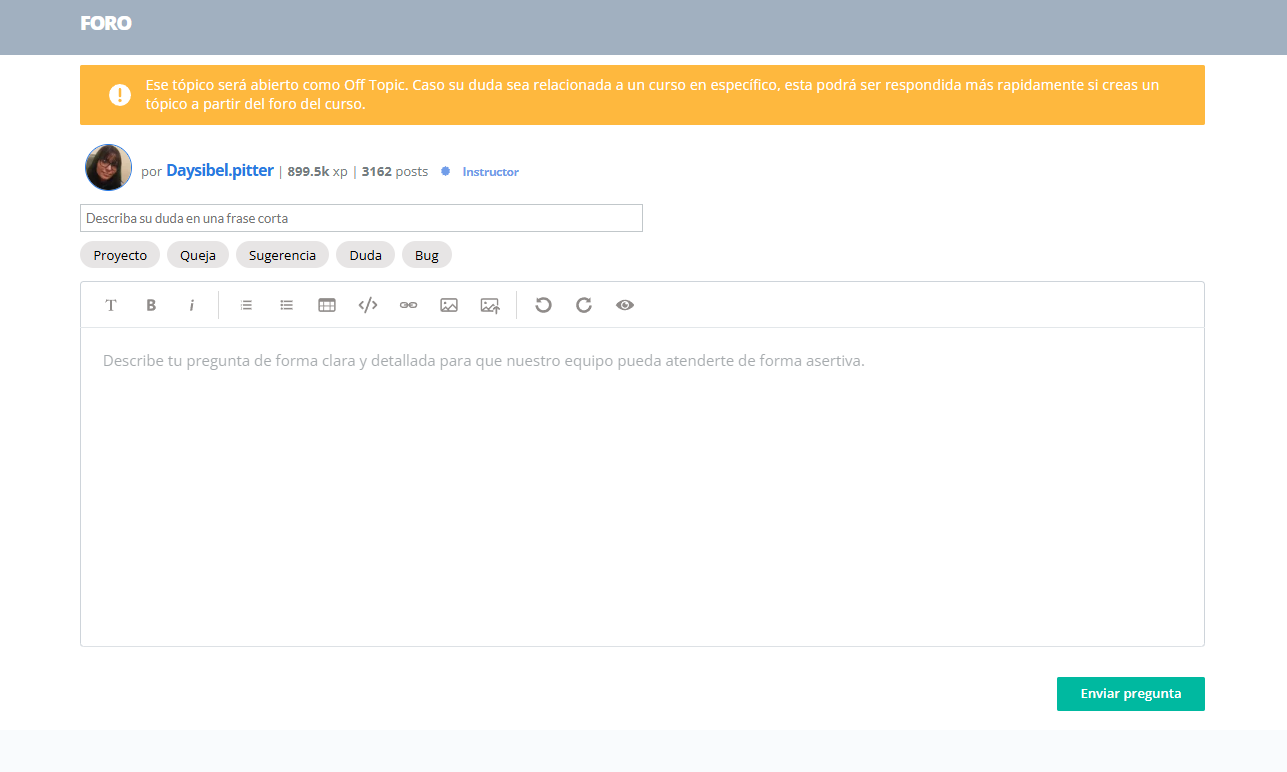Click the 3162 posts text
Screen dimensions: 1287x772
click(x=395, y=172)
